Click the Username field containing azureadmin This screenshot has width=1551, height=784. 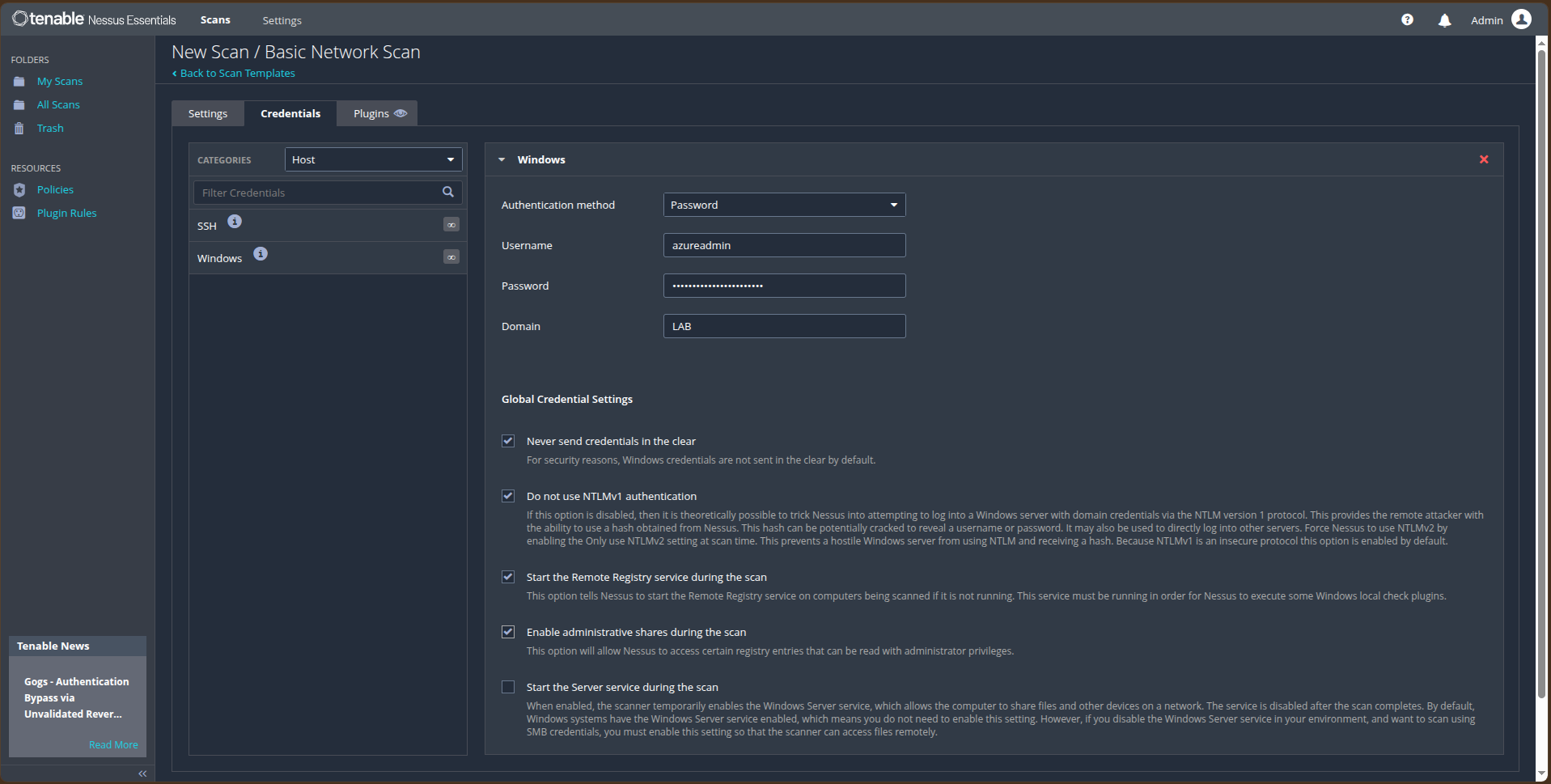point(784,245)
